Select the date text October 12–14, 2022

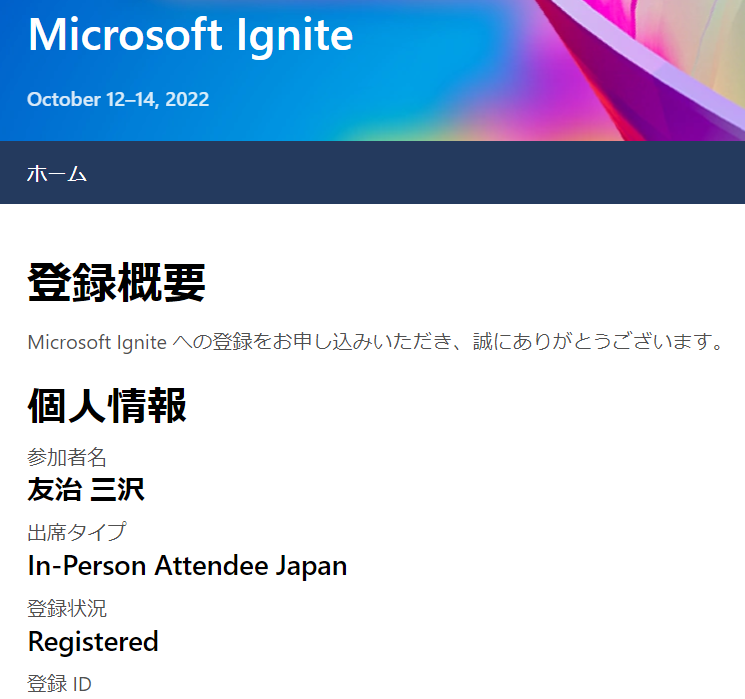coord(118,99)
